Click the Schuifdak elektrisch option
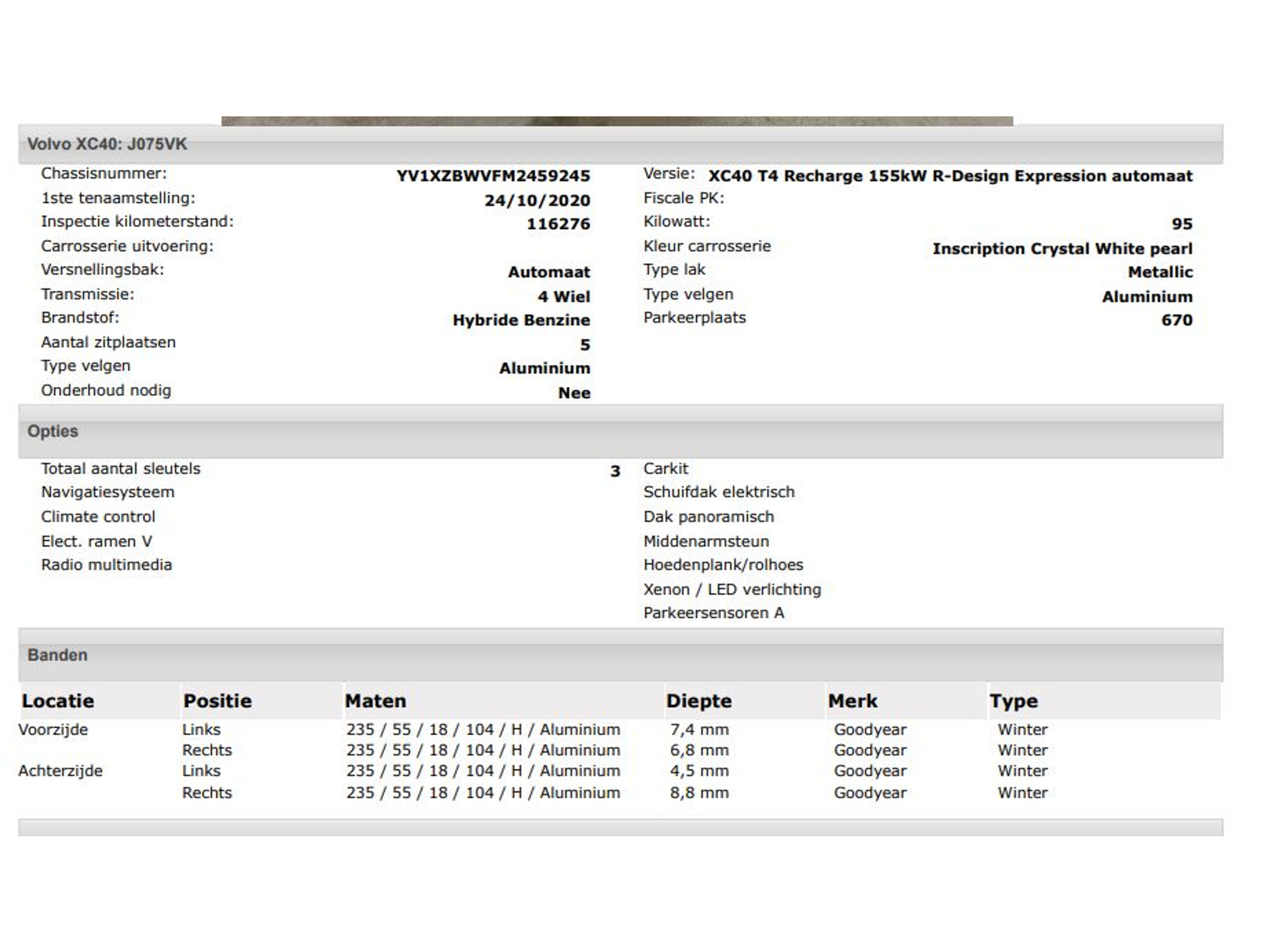Viewport: 1270px width, 952px height. (x=719, y=493)
